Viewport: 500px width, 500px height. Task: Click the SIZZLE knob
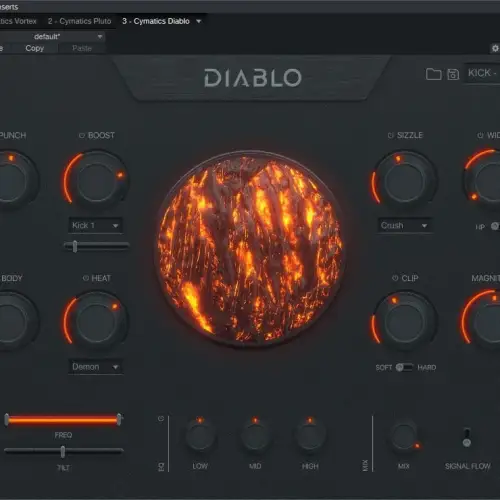tap(404, 182)
